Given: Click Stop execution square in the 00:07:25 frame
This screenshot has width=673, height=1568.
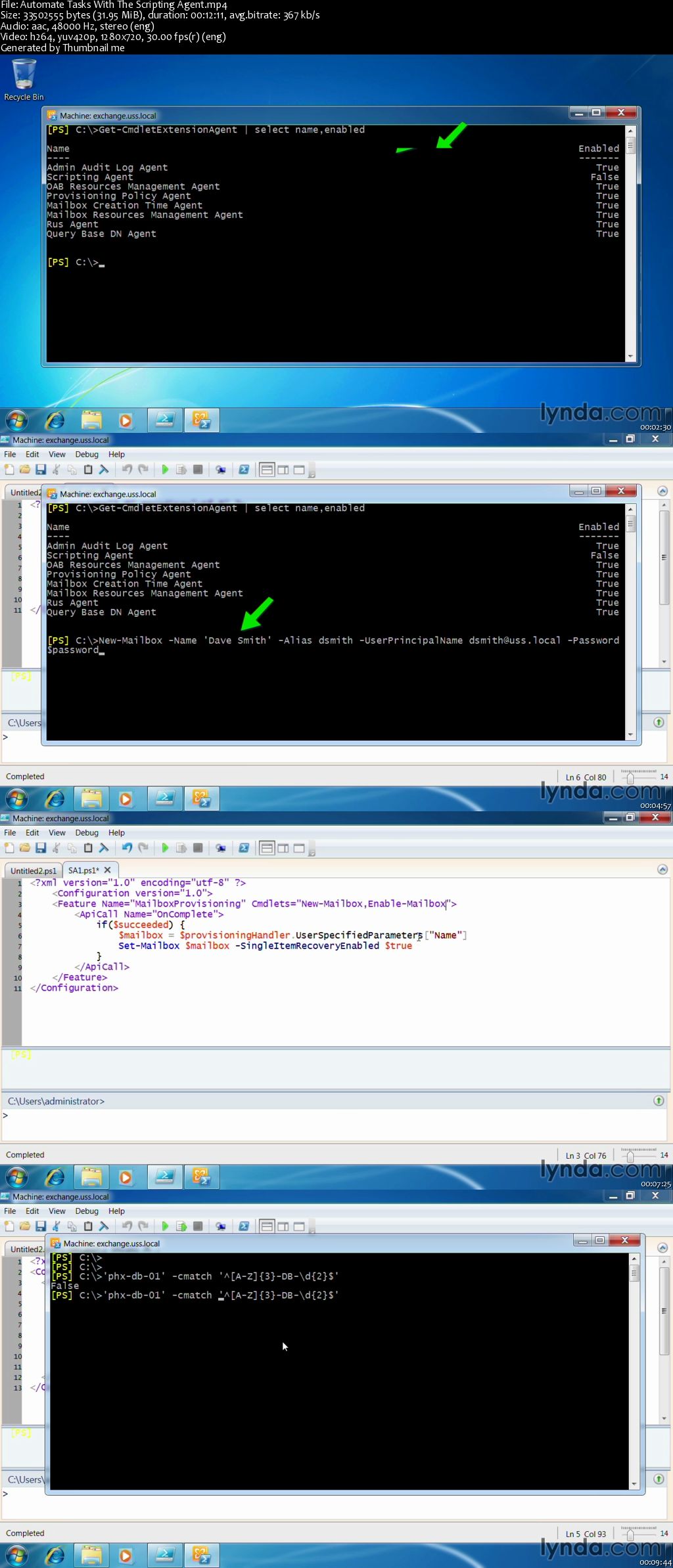Looking at the screenshot, I should [x=198, y=848].
